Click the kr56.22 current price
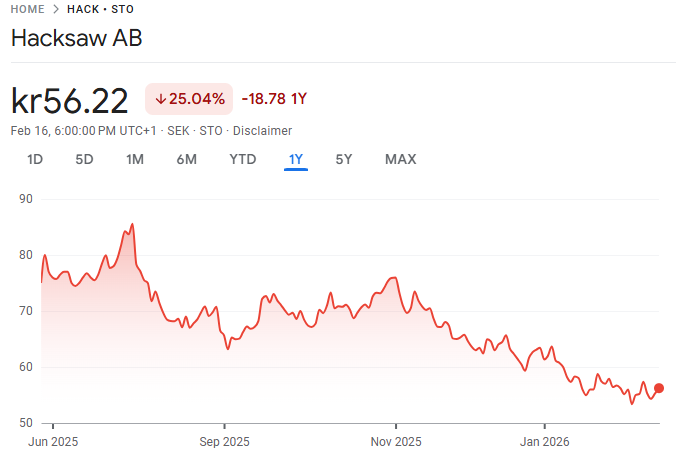 point(70,101)
